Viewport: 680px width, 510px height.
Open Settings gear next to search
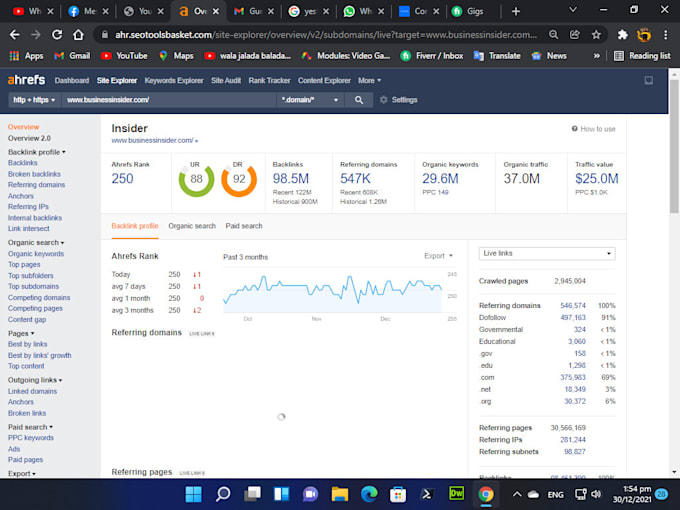click(399, 100)
